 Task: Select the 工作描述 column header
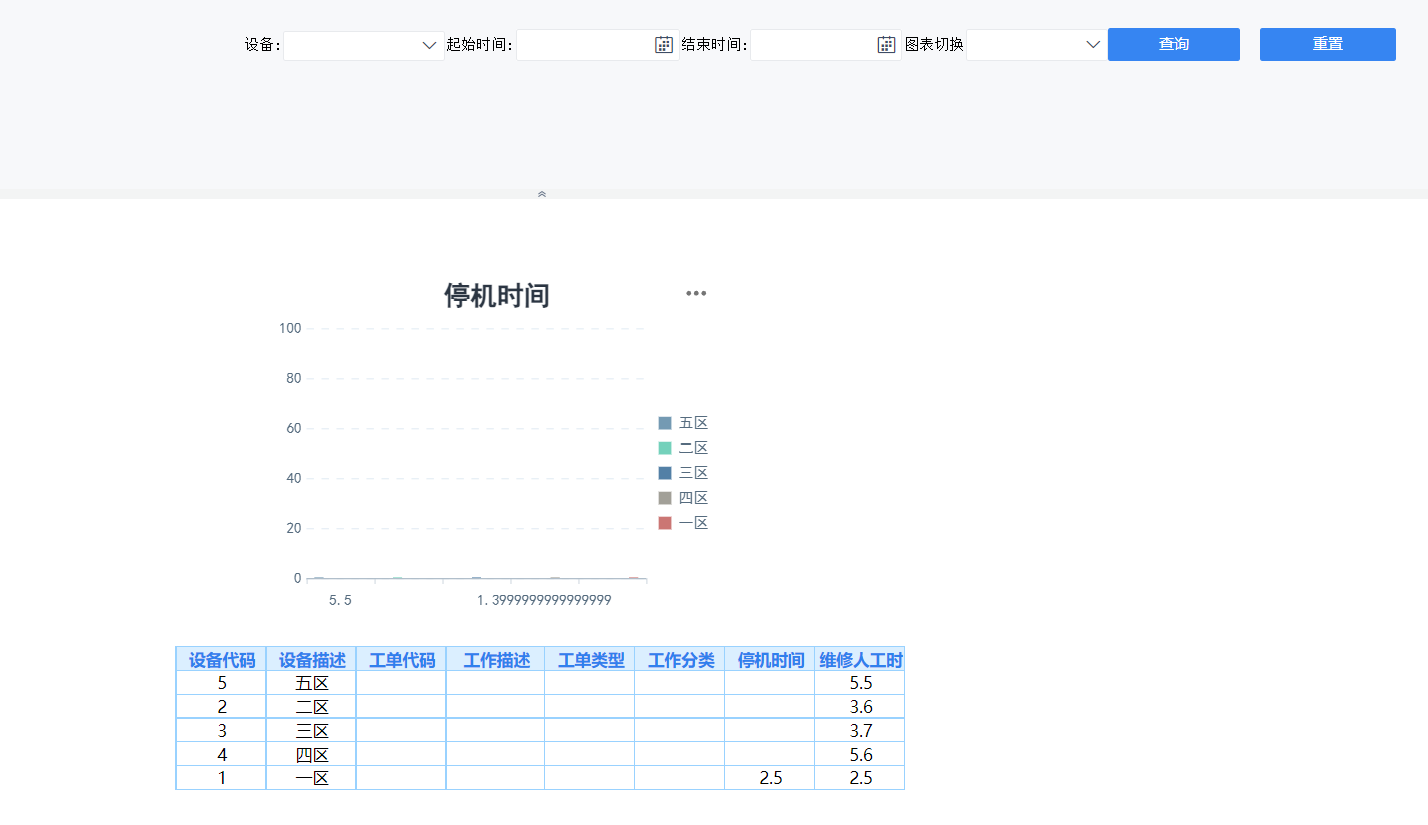click(x=496, y=660)
